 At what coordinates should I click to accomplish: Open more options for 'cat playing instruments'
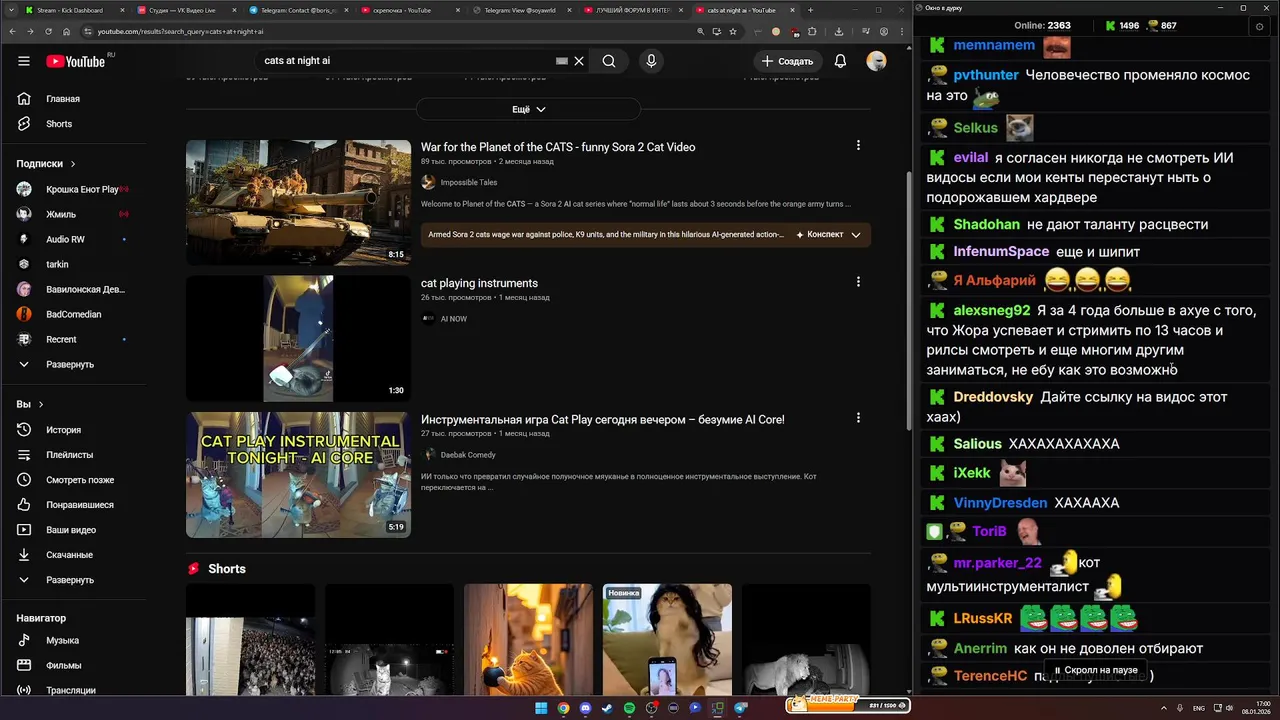tap(858, 282)
